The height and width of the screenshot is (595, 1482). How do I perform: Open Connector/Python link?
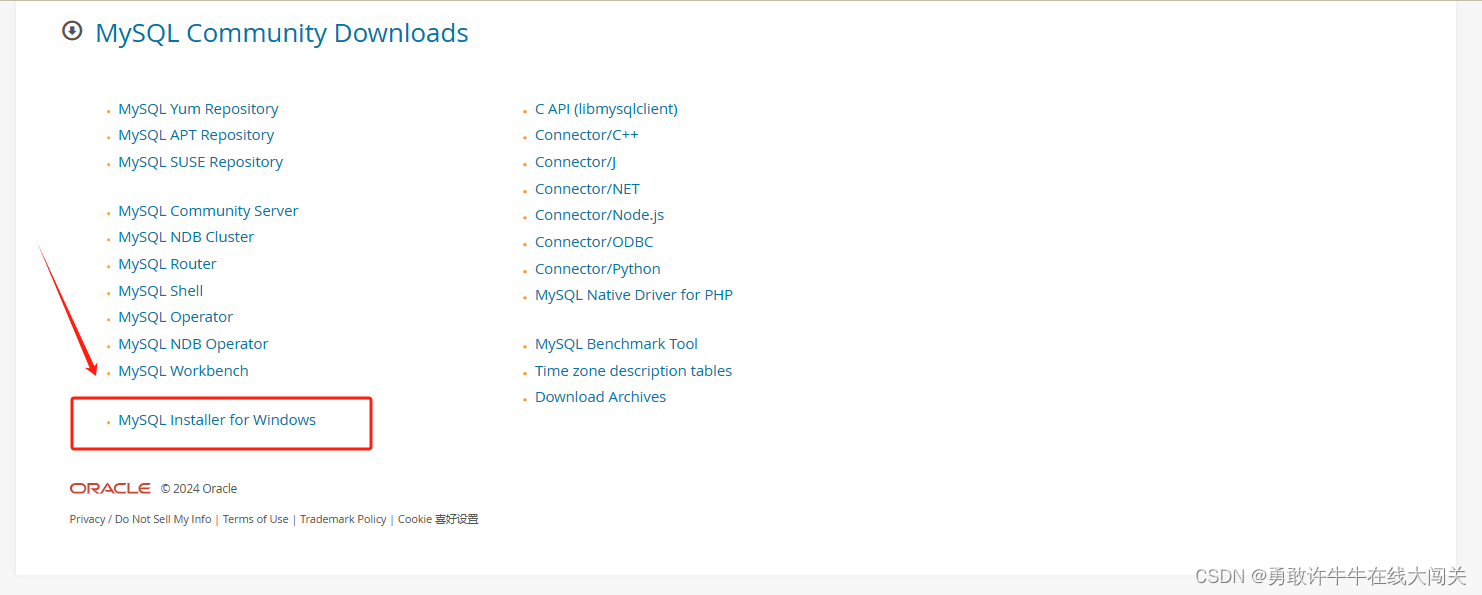[x=598, y=269]
